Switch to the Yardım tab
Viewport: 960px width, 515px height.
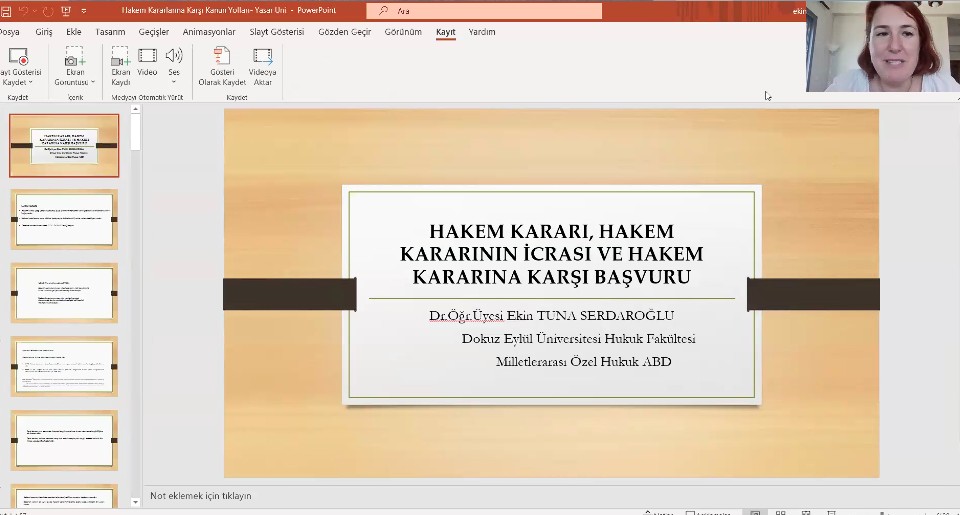point(482,32)
